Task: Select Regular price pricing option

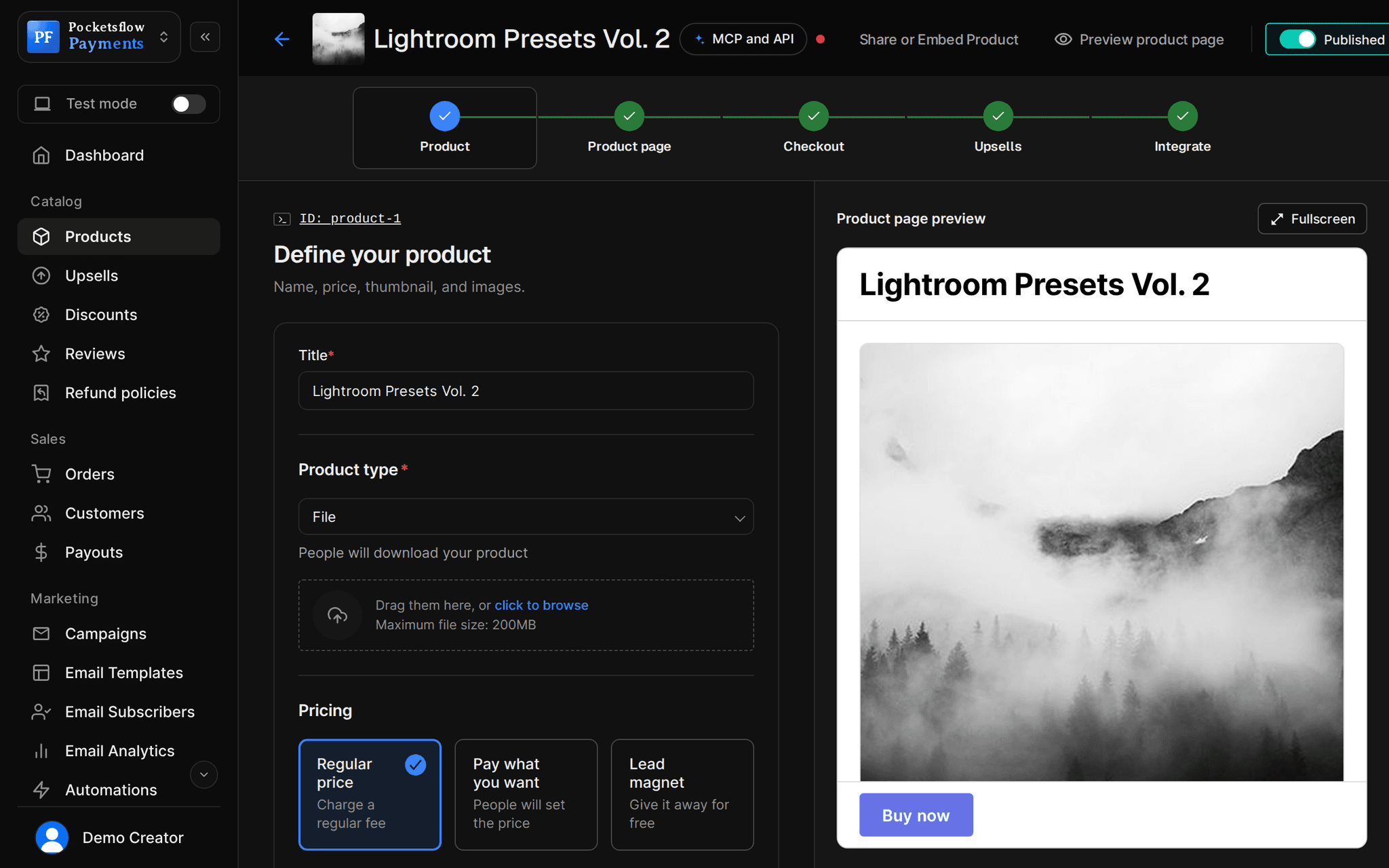Action: point(370,794)
